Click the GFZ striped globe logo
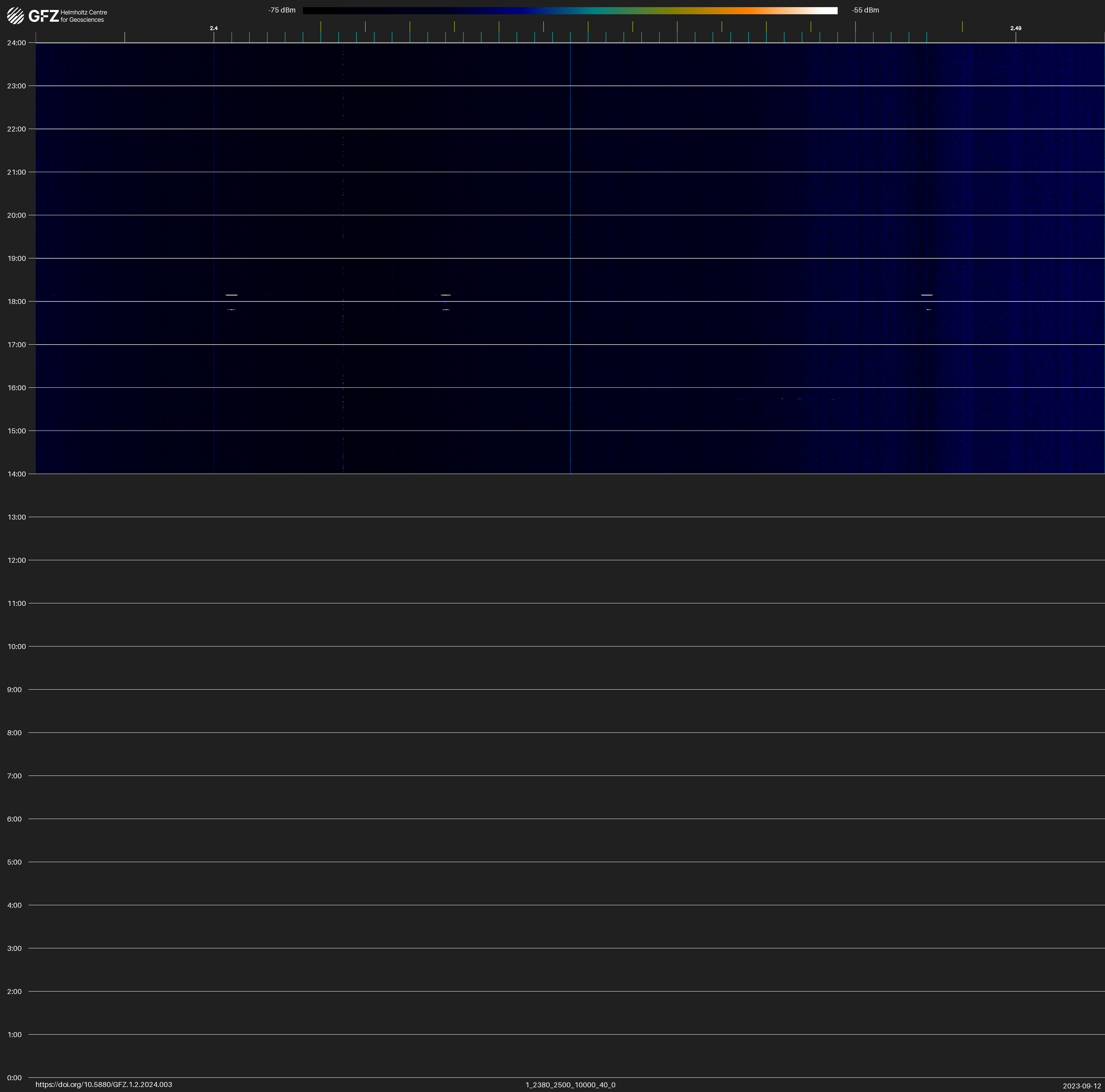Viewport: 1105px width, 1092px height. [x=15, y=15]
